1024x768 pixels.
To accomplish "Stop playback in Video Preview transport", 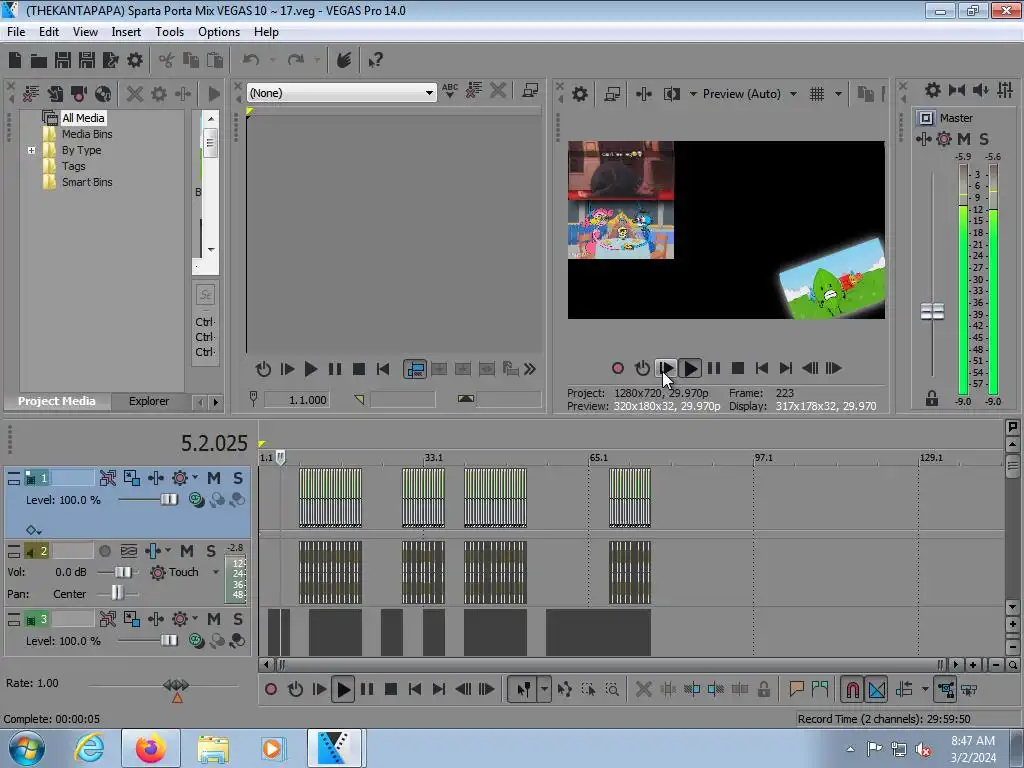I will [x=738, y=368].
